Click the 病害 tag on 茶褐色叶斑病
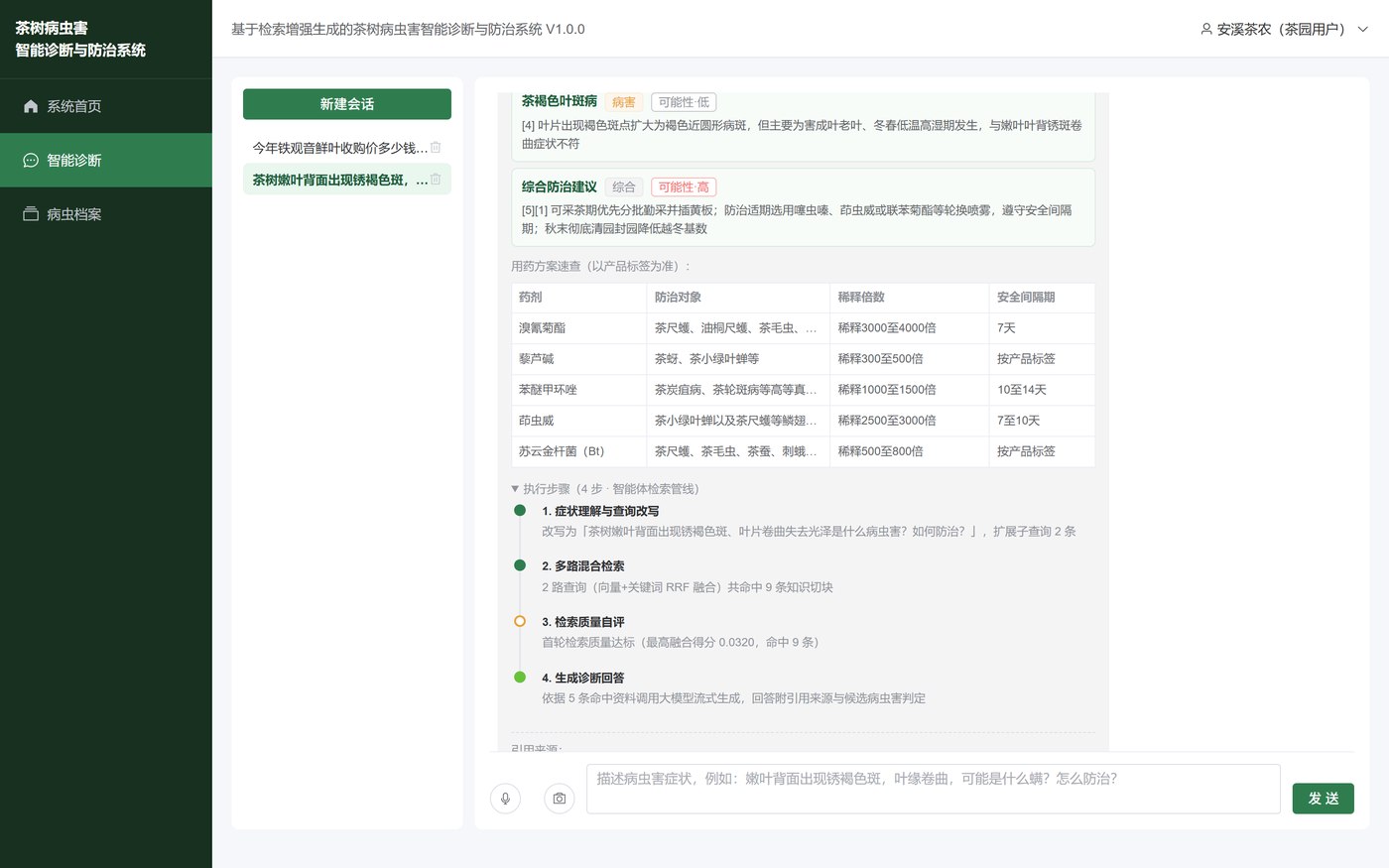 point(624,102)
